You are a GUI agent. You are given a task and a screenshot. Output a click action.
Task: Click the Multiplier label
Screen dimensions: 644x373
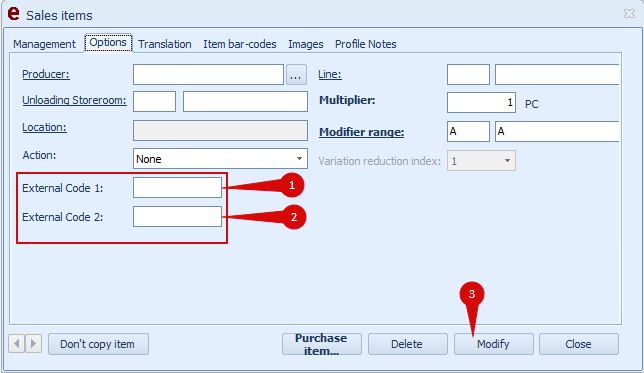coord(347,100)
